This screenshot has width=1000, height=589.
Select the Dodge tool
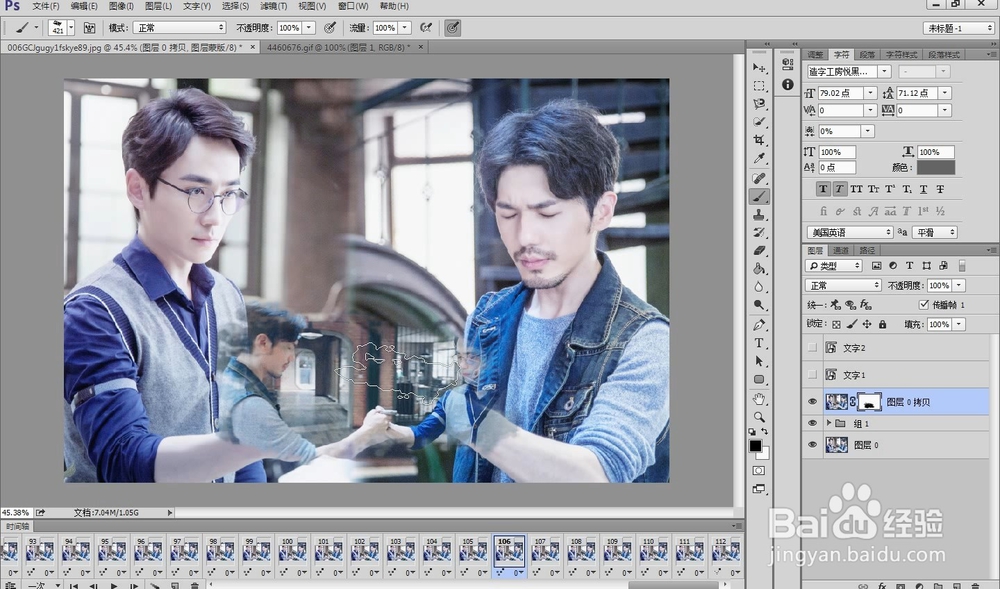[758, 305]
